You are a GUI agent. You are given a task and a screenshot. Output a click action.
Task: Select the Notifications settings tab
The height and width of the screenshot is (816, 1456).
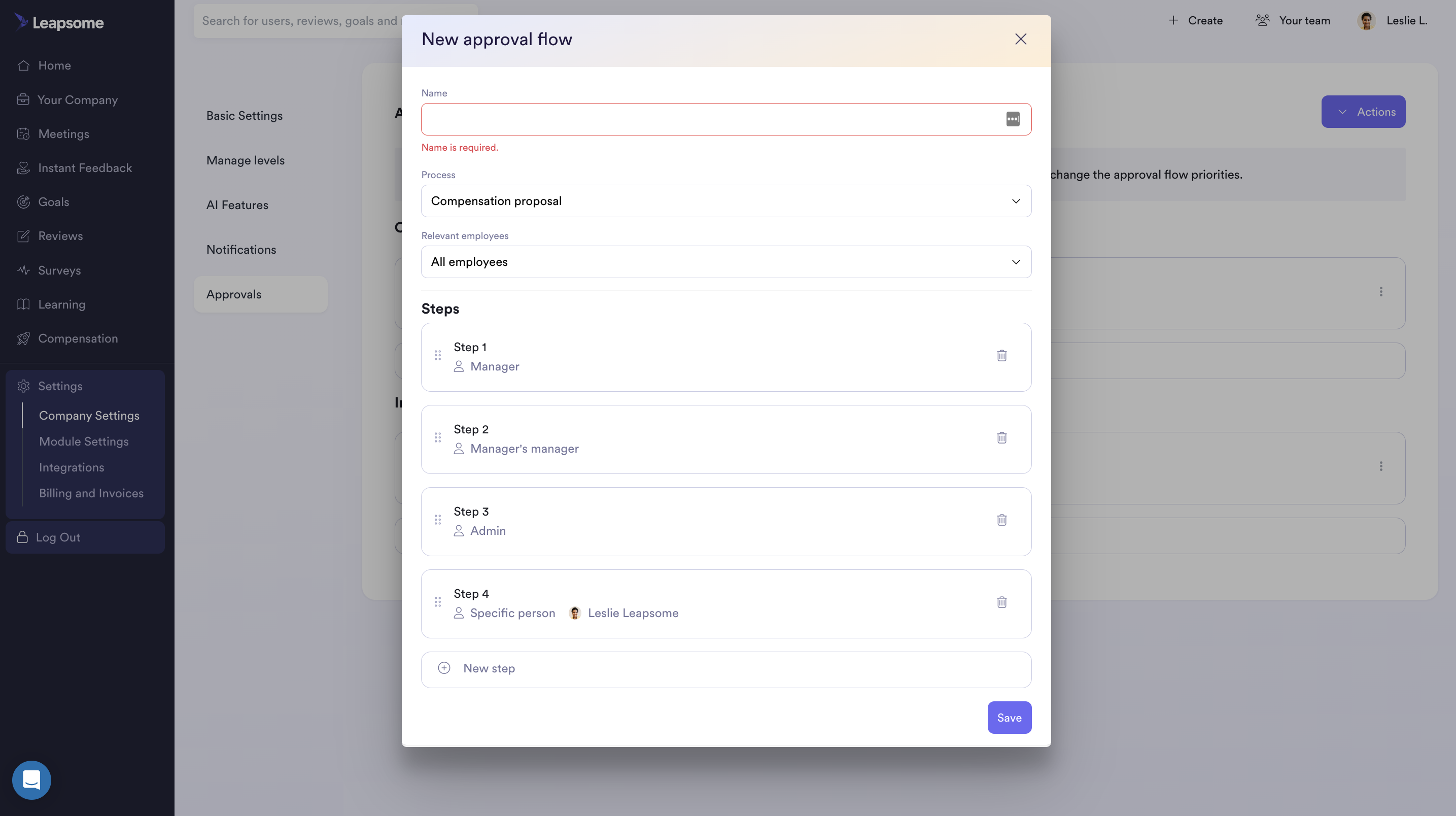[241, 250]
